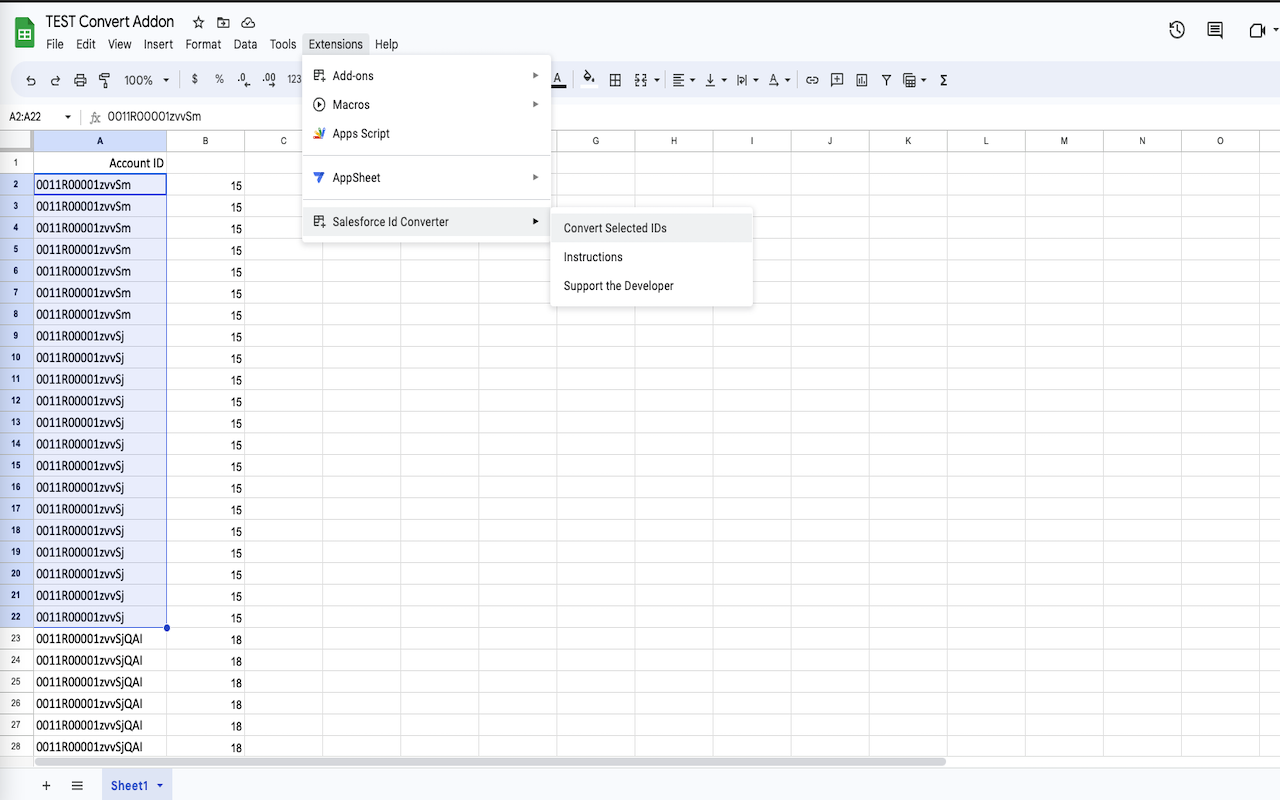This screenshot has height=800, width=1280.
Task: Open the Instructions submenu item
Action: 651,257
